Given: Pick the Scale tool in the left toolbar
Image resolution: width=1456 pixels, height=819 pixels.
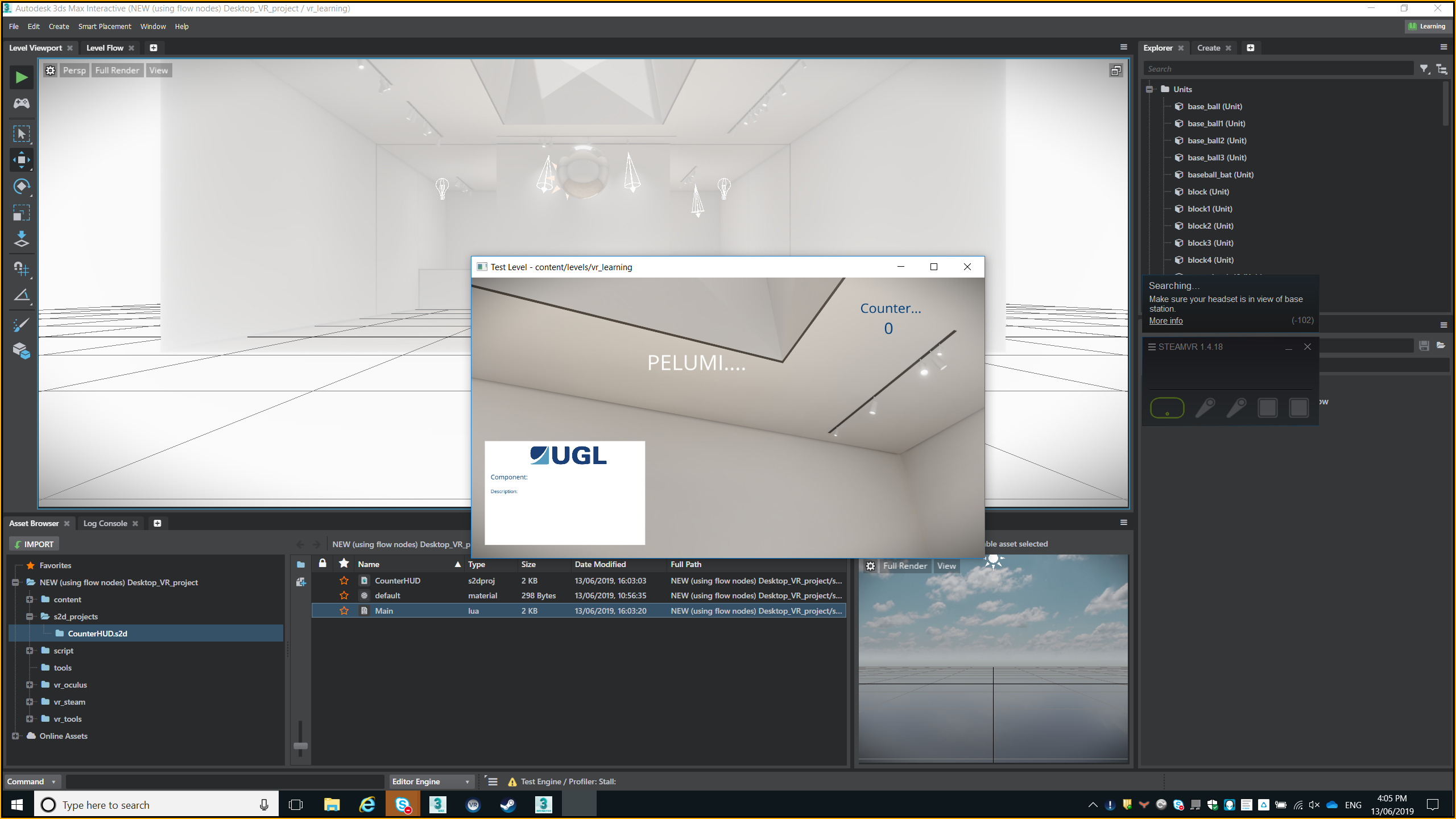Looking at the screenshot, I should tap(21, 213).
